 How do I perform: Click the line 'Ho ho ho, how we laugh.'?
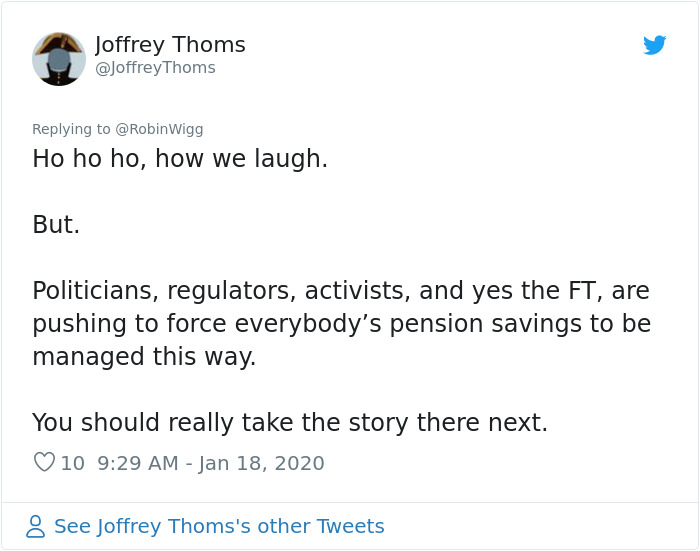coord(180,159)
